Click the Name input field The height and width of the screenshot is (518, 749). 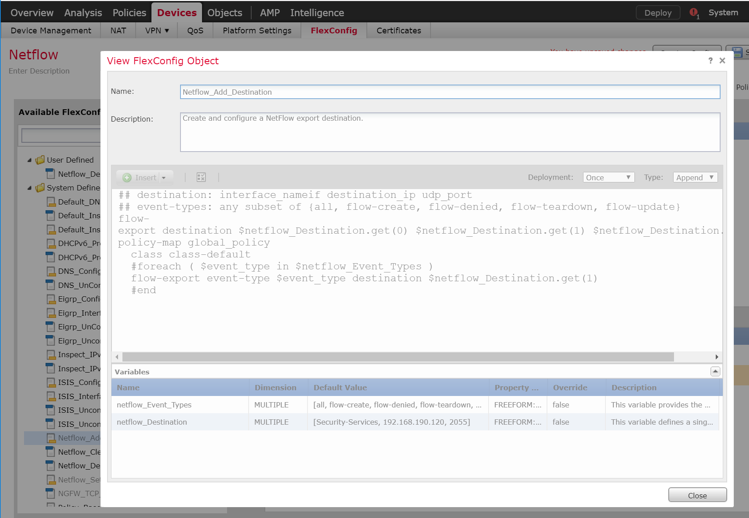coord(449,92)
